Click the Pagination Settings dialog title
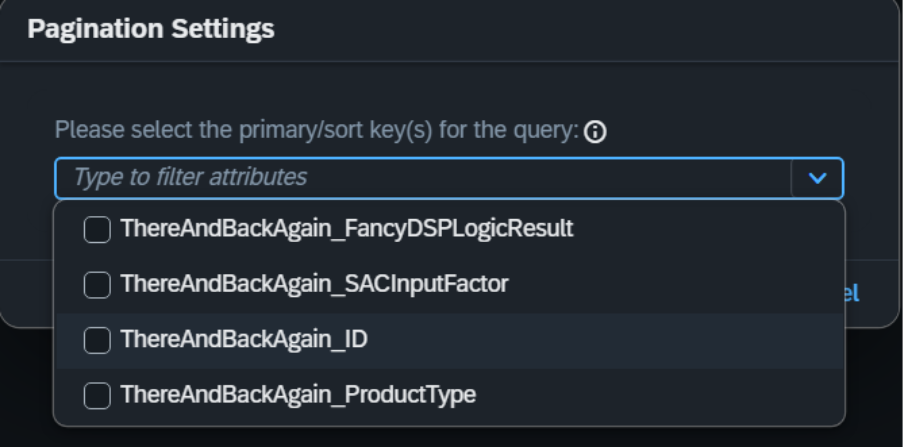The width and height of the screenshot is (903, 447). click(151, 29)
